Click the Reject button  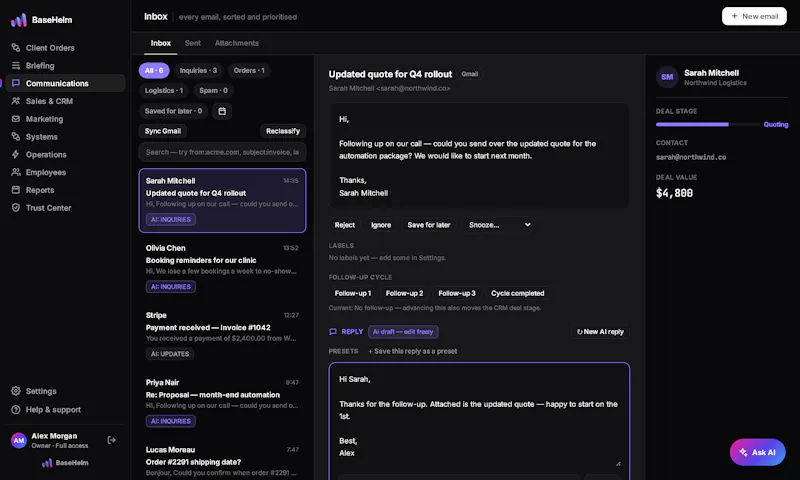pyautogui.click(x=344, y=225)
